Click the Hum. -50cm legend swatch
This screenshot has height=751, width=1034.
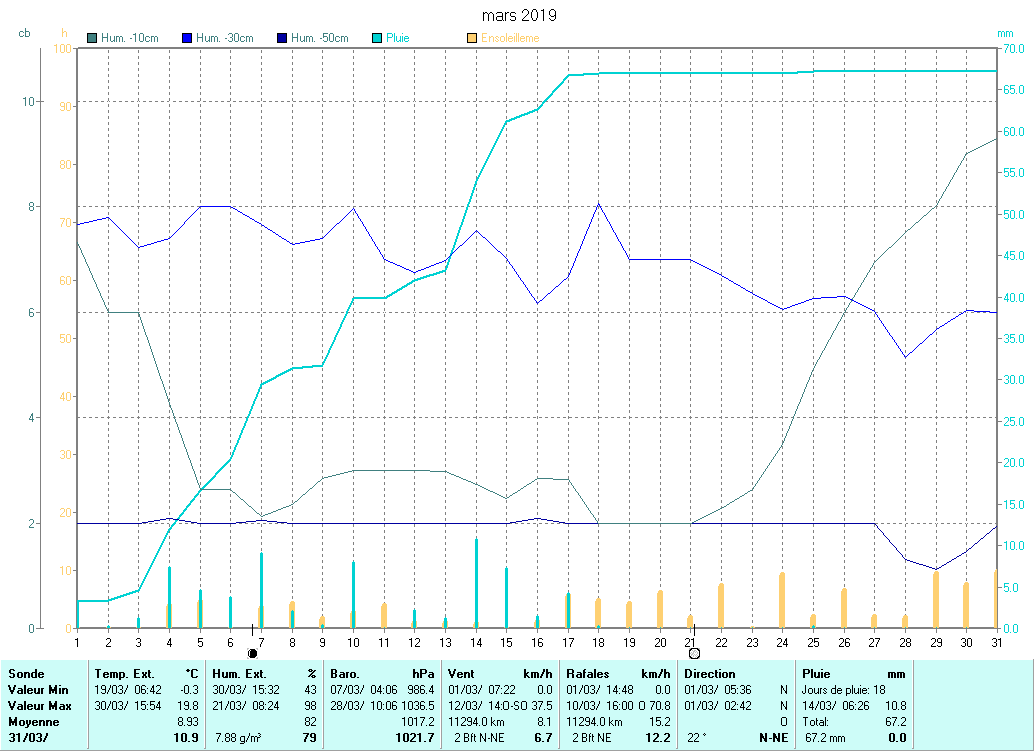click(282, 39)
